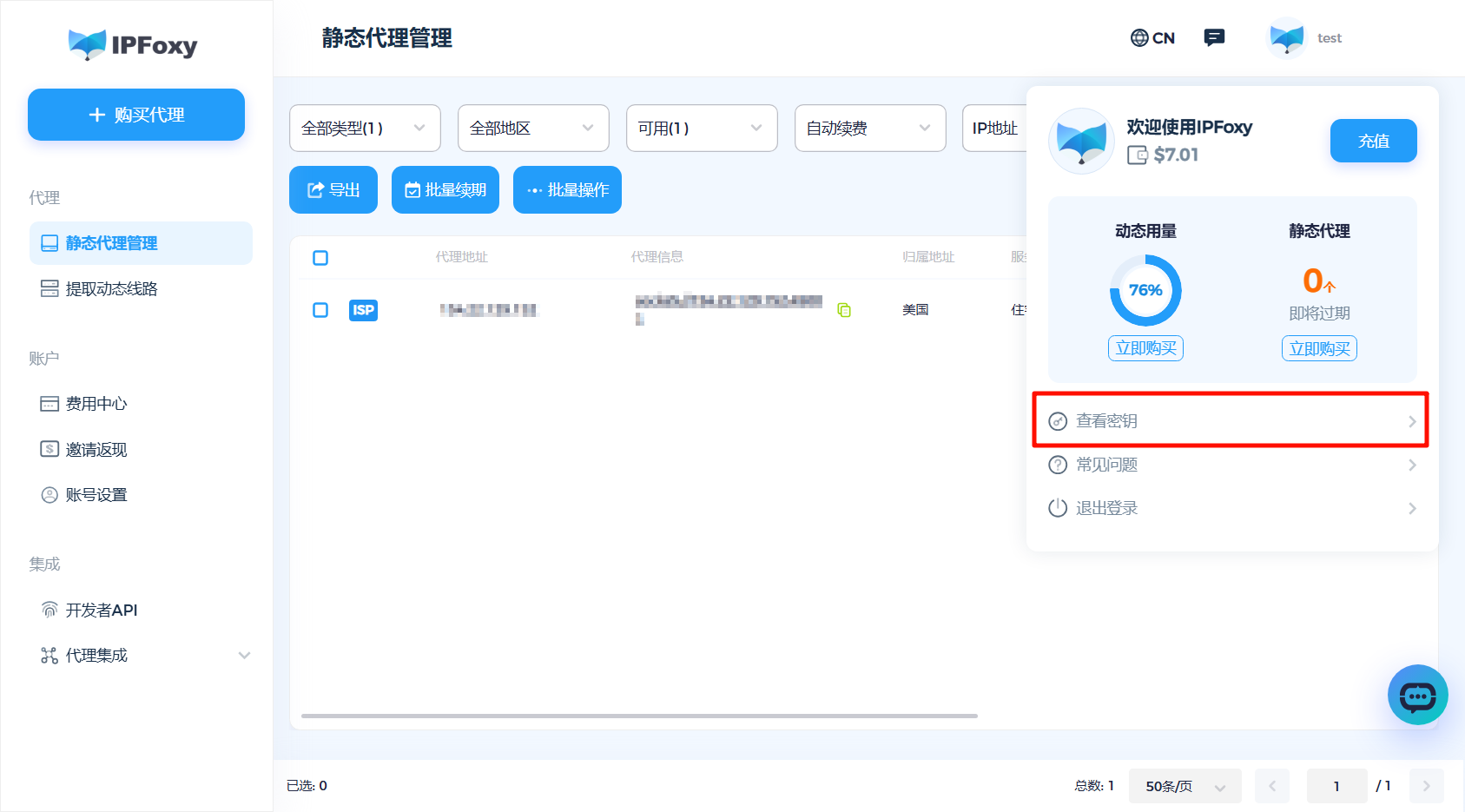Open the 导出 export icon button

316,189
